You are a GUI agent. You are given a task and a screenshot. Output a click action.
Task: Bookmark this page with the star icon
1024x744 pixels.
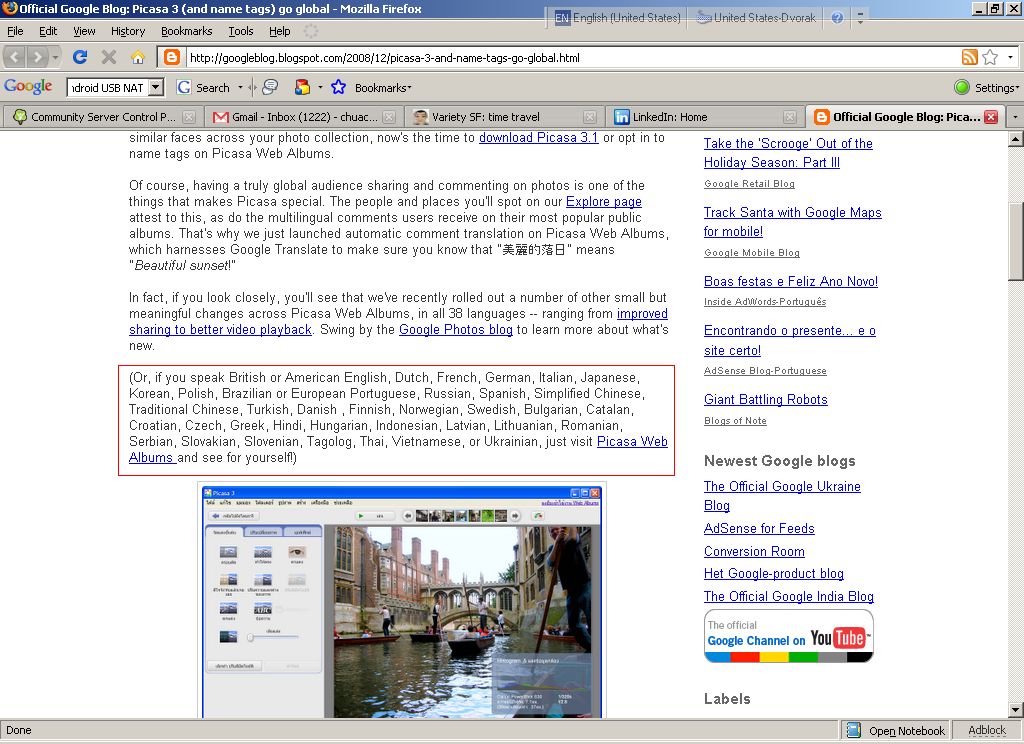(990, 57)
